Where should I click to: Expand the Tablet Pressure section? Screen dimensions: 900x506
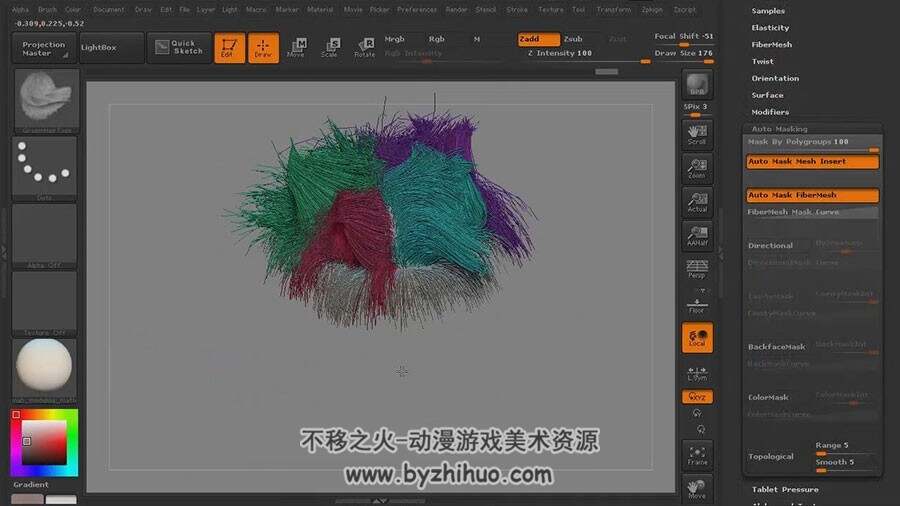(785, 489)
